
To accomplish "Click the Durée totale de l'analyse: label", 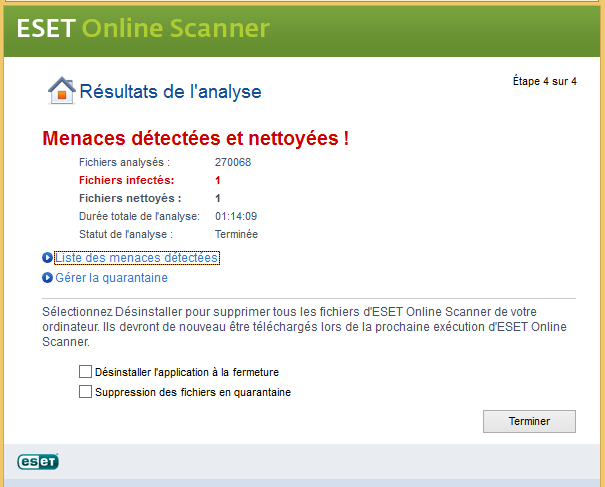I will tap(139, 216).
